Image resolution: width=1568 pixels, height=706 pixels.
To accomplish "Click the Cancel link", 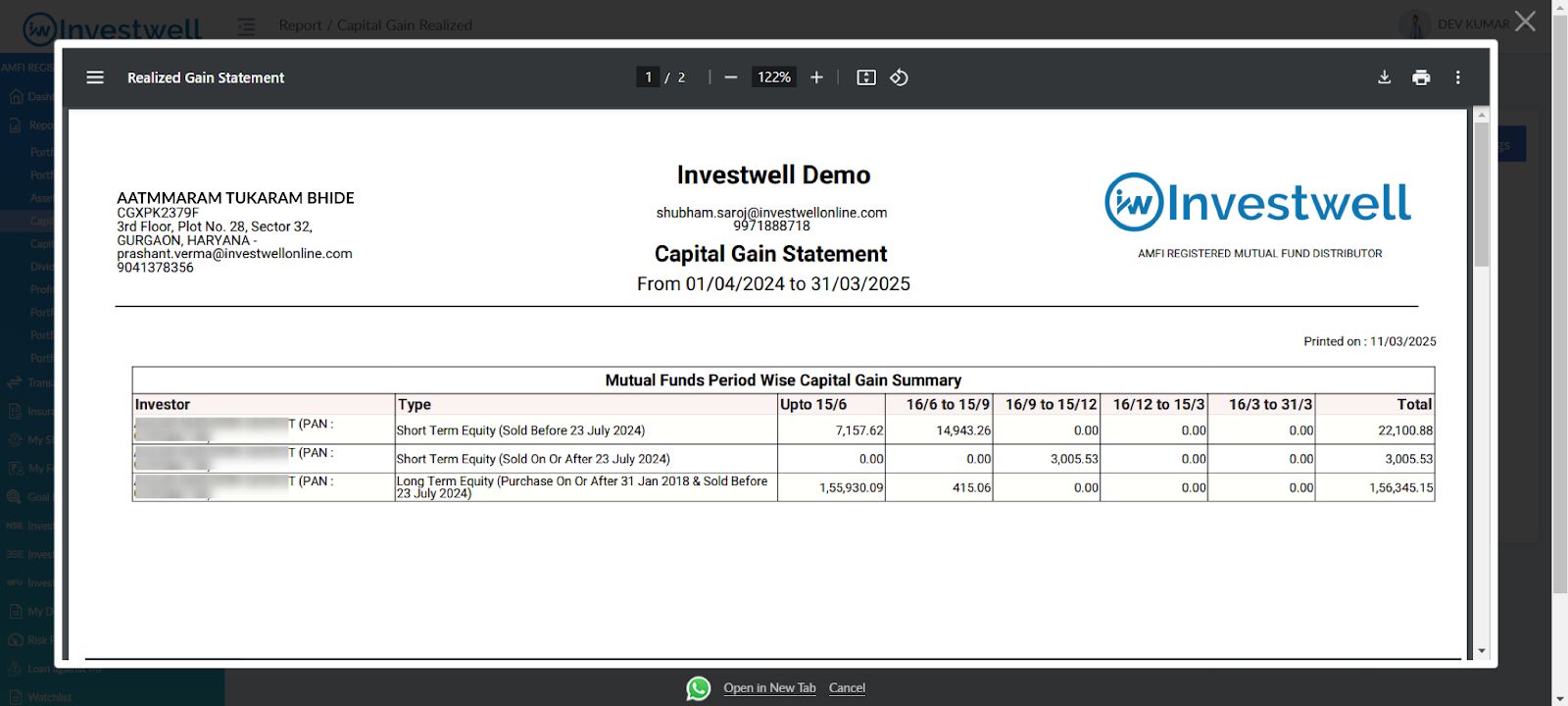I will pos(847,688).
